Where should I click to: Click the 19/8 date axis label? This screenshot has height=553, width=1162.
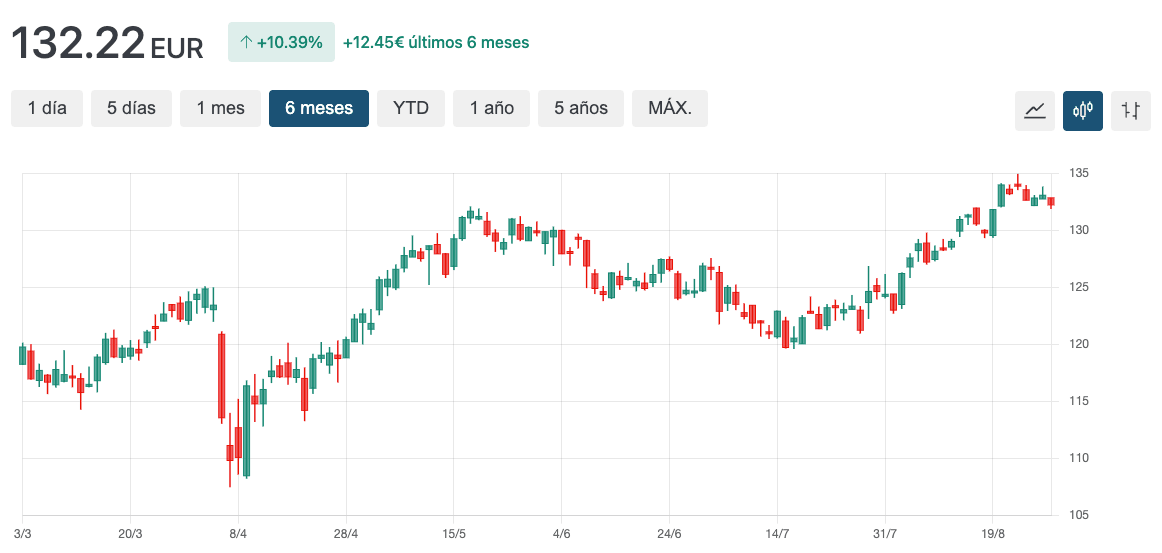click(x=993, y=533)
